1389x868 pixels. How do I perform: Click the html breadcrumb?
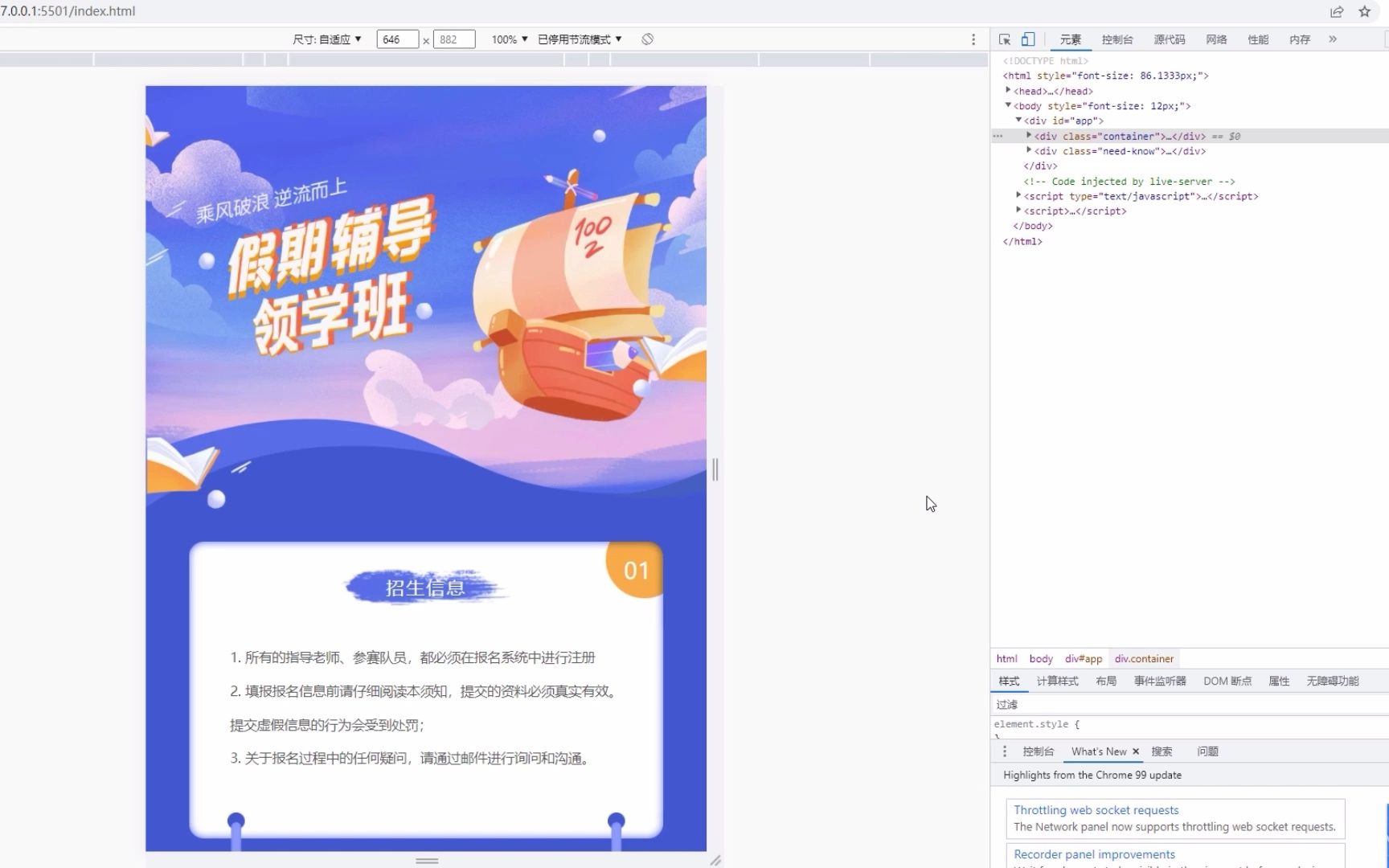click(x=1006, y=659)
